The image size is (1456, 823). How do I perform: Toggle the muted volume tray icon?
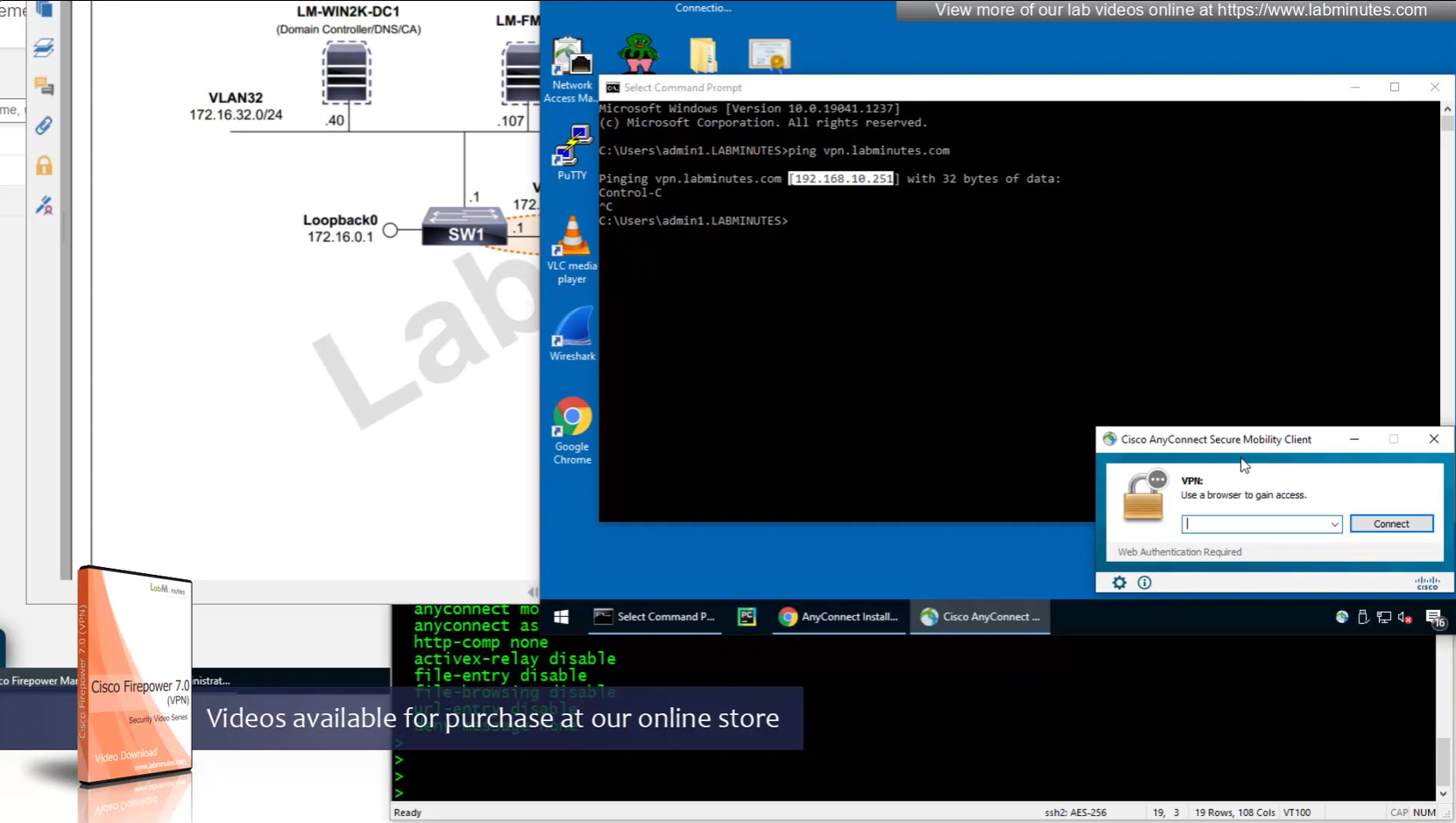1405,618
